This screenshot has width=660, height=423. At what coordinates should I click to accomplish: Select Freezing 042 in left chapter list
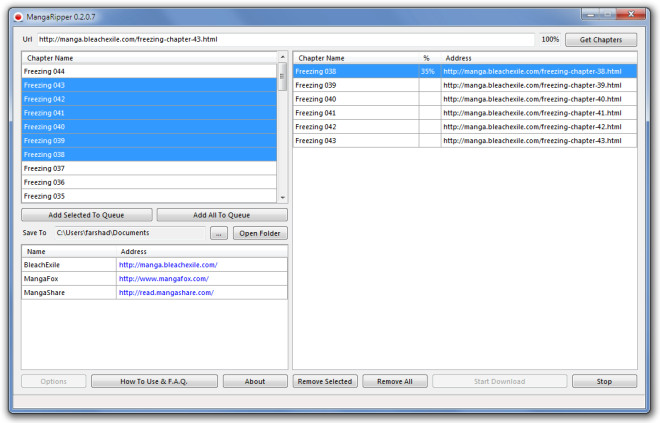(149, 99)
